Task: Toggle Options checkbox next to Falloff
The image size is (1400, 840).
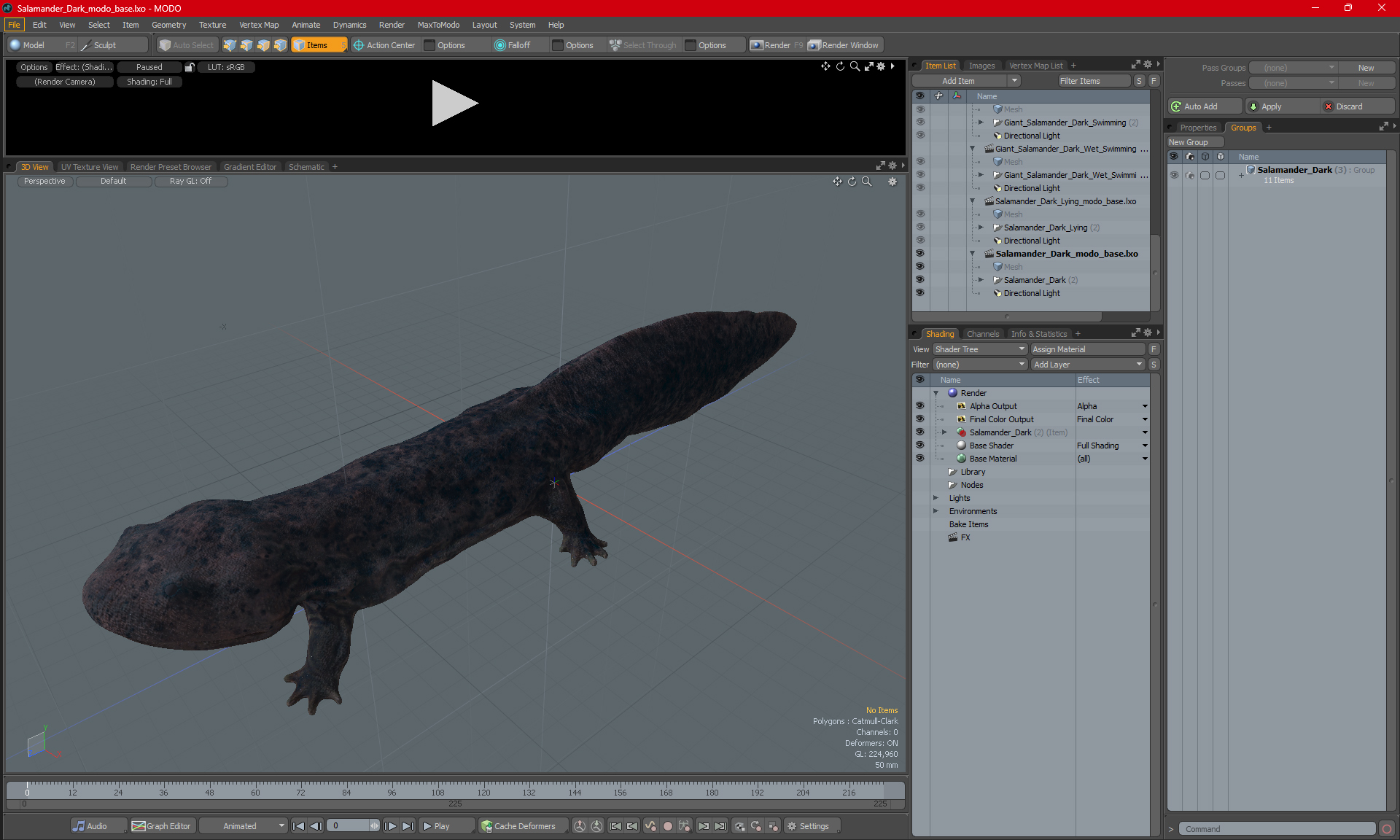Action: (558, 45)
